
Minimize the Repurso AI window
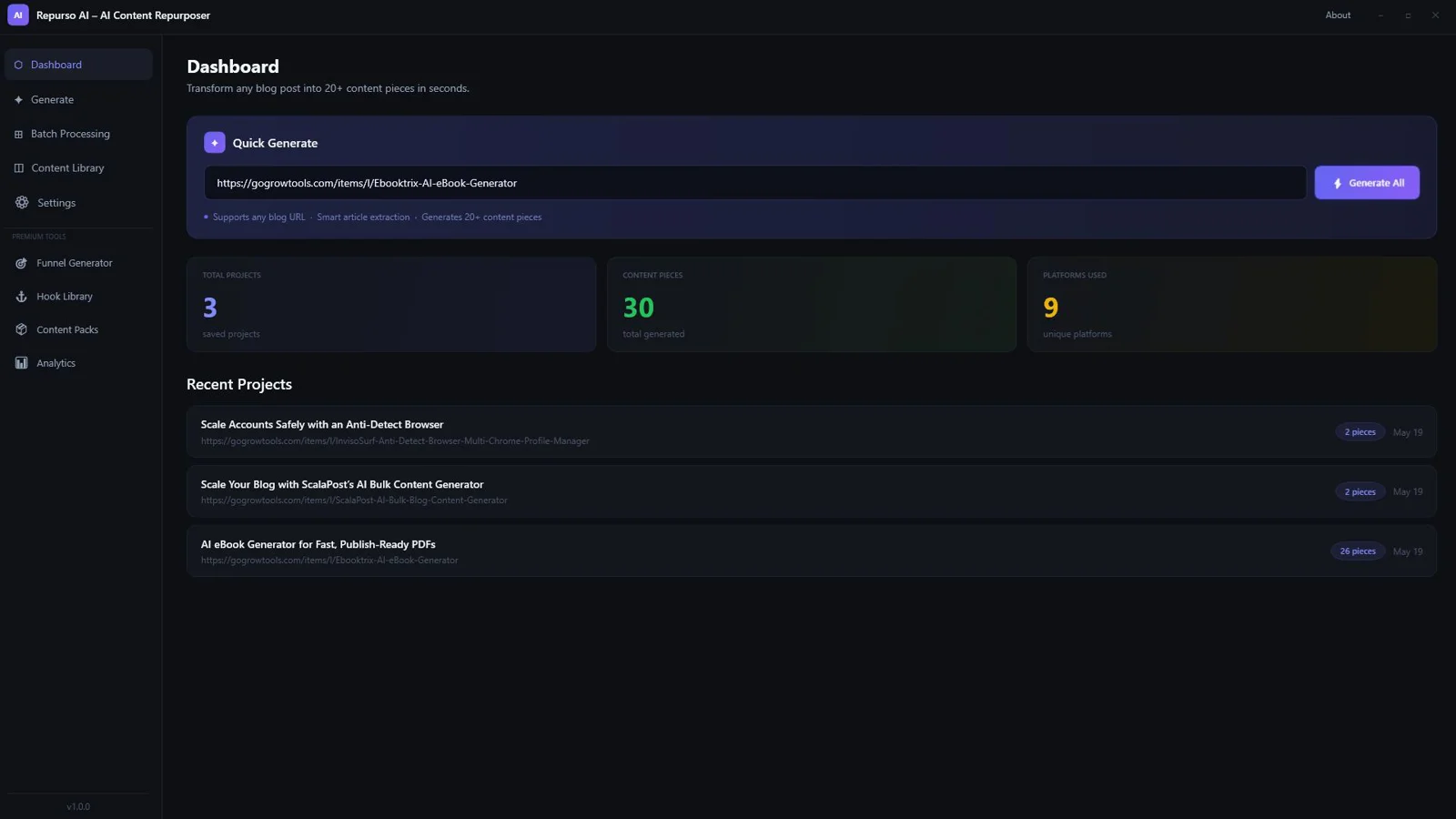(x=1380, y=15)
